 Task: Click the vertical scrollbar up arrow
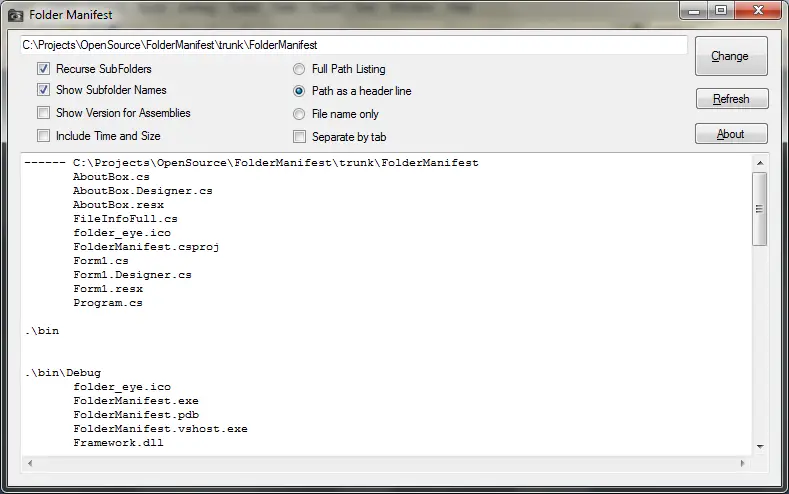(x=760, y=163)
